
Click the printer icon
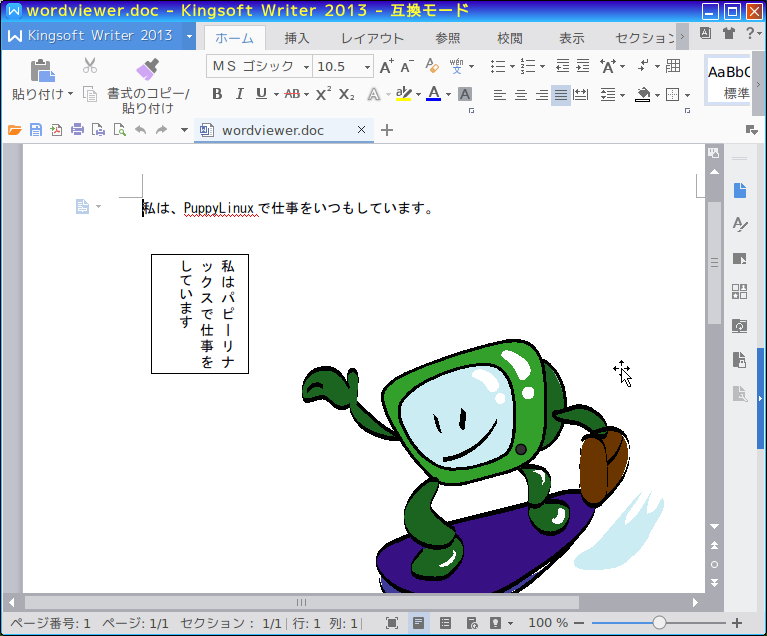tap(77, 130)
